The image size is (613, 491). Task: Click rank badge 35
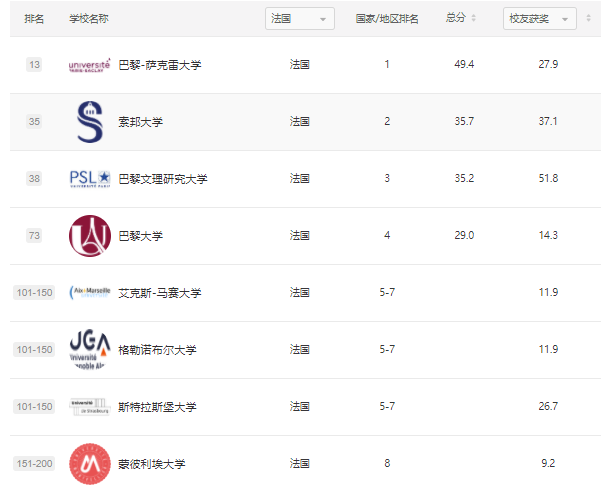point(34,122)
